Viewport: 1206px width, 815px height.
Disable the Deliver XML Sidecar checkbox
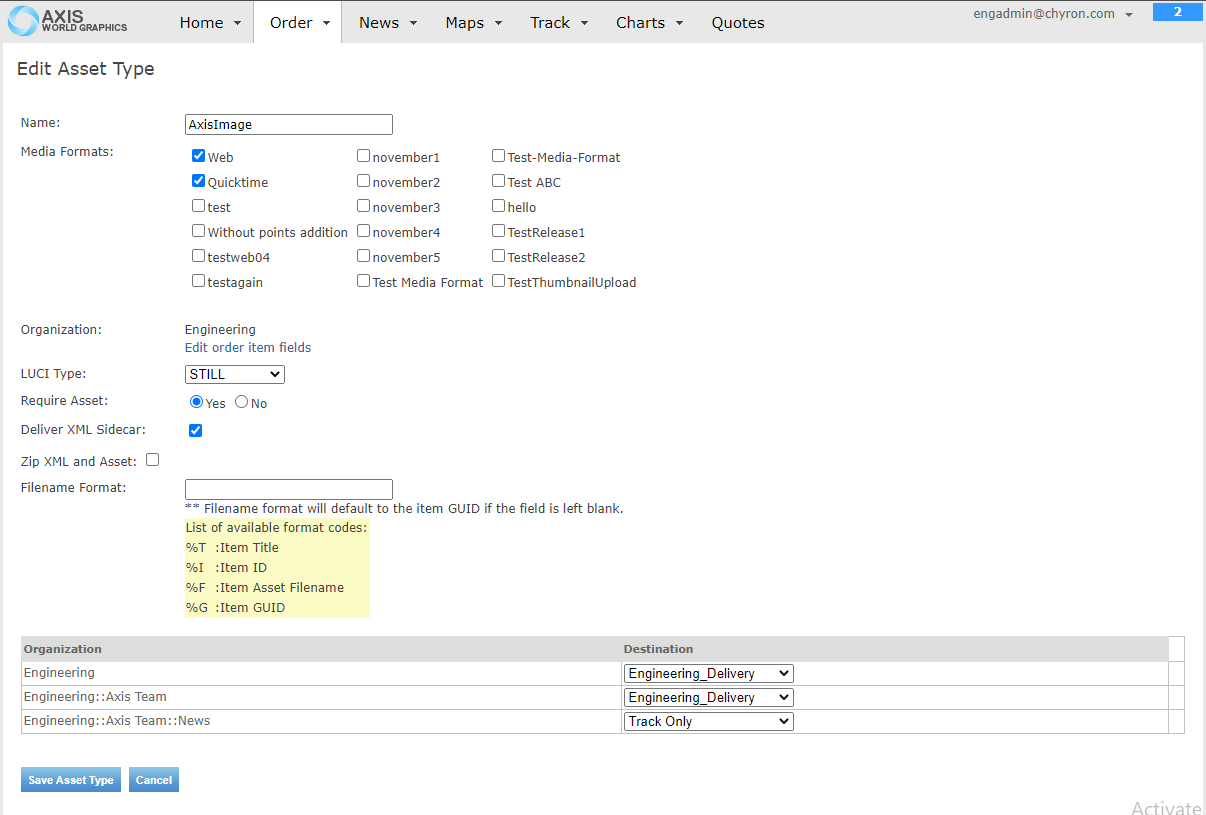pos(195,430)
